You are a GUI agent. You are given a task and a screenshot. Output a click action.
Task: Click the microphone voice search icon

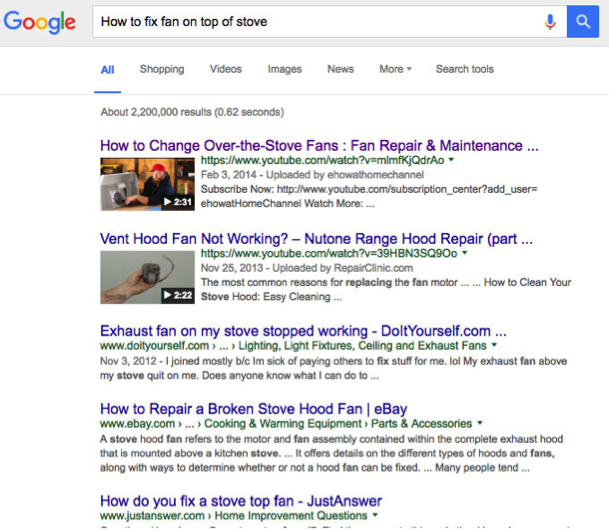pos(550,22)
